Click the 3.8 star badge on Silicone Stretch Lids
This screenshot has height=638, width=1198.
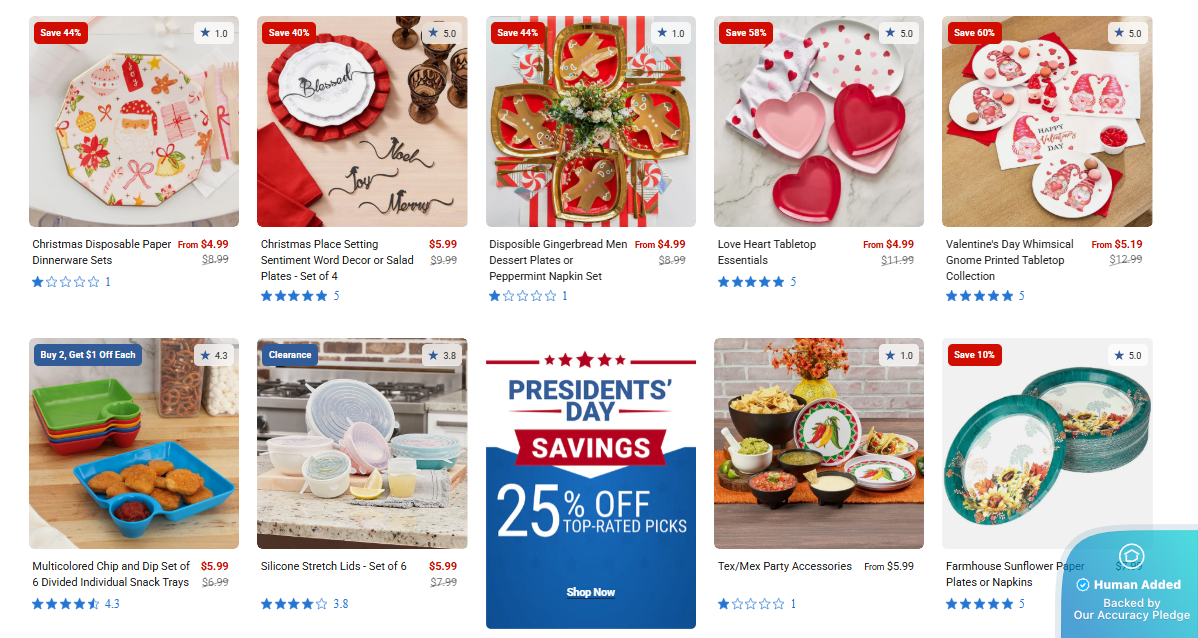[x=442, y=355]
